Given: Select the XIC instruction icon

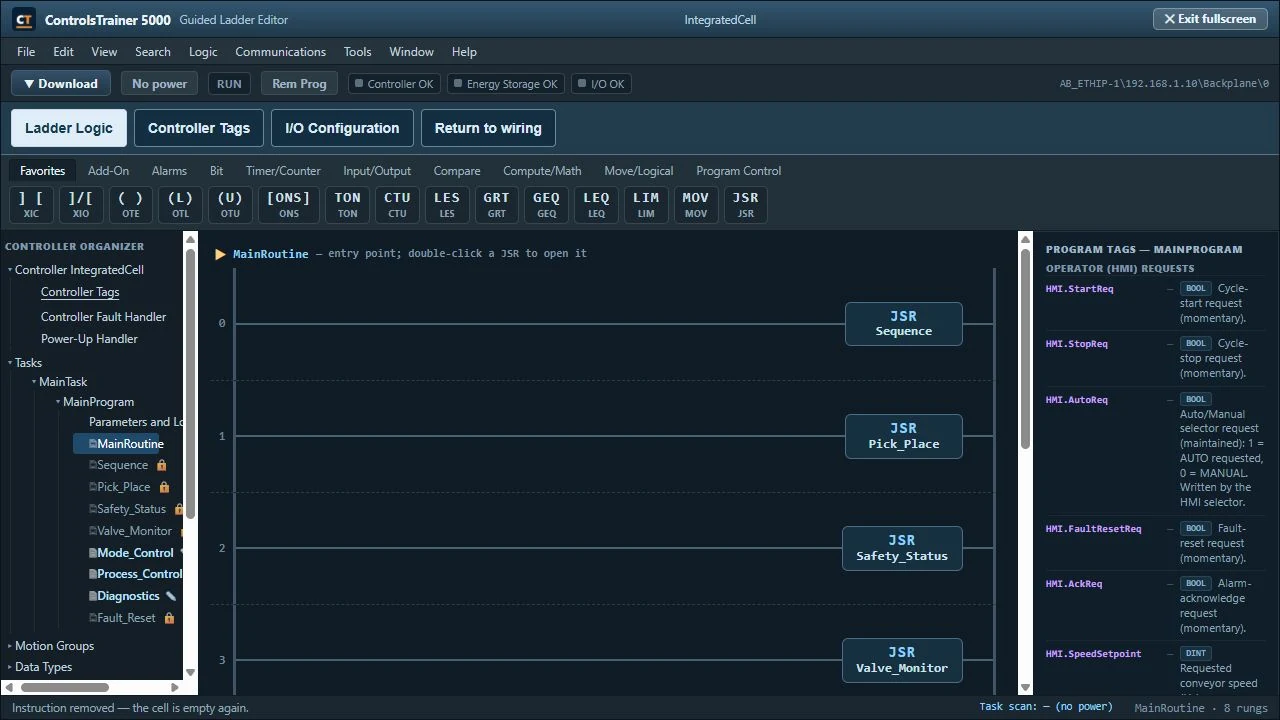Looking at the screenshot, I should [31, 204].
